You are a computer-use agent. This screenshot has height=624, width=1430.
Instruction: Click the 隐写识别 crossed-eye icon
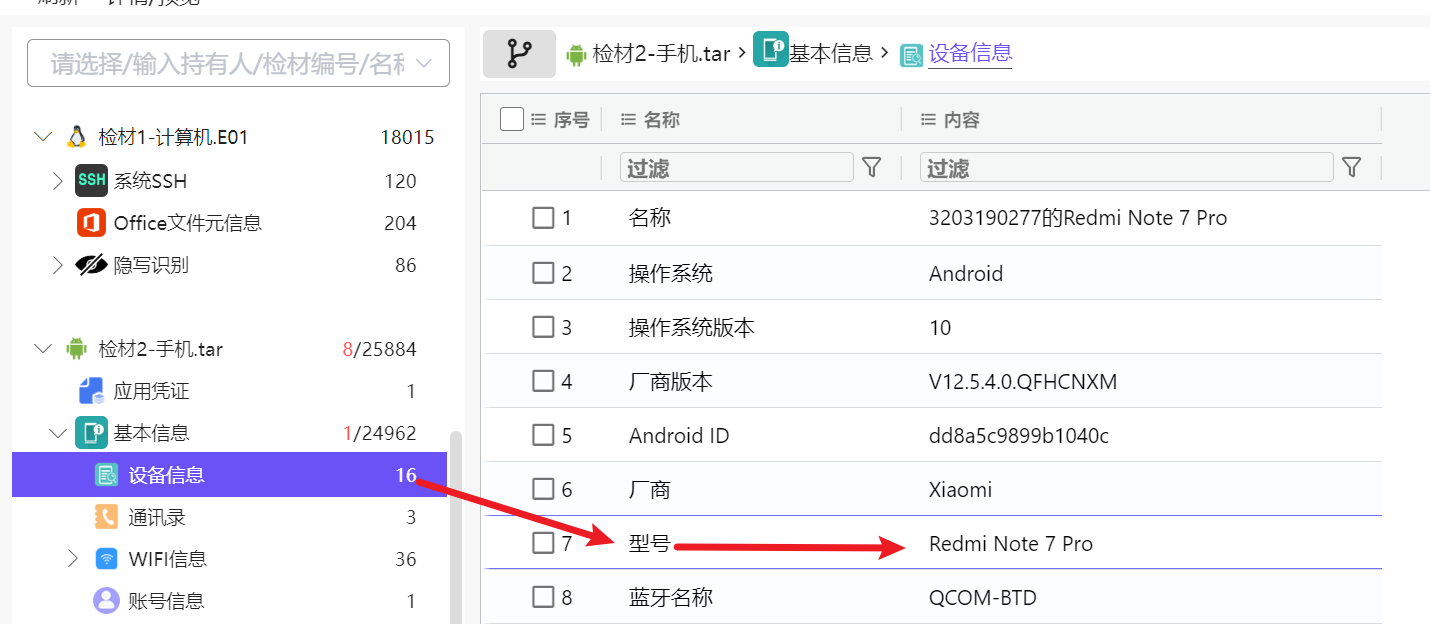tap(91, 265)
